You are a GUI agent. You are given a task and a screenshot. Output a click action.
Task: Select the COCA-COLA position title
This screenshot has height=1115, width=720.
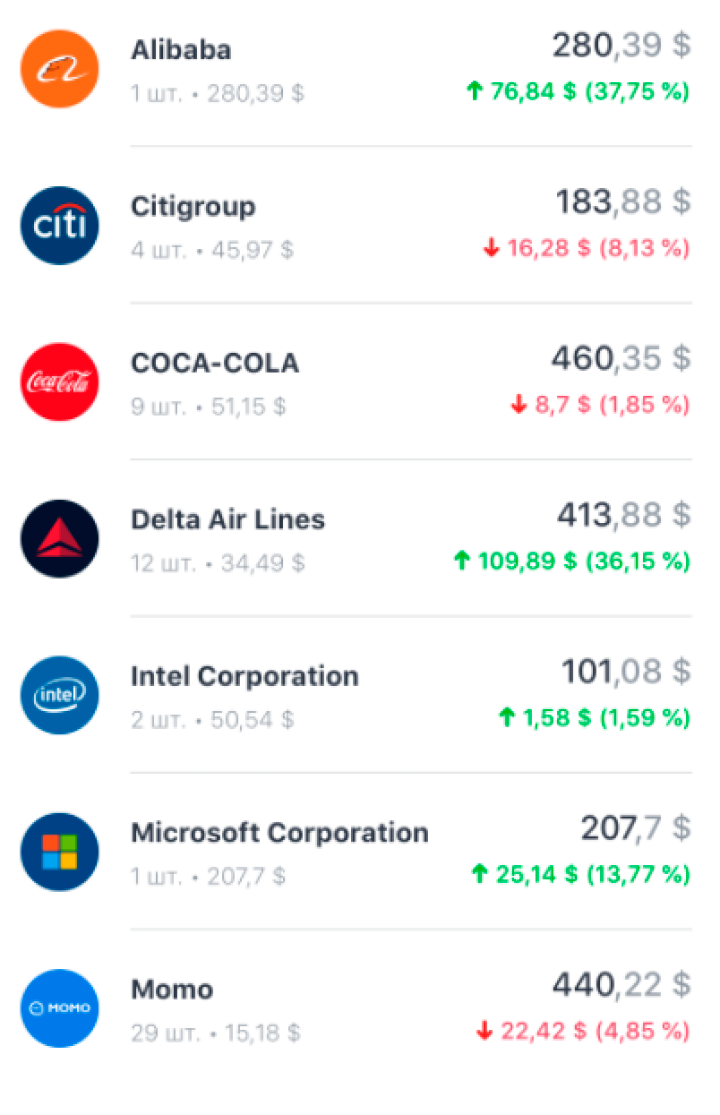[x=215, y=363]
